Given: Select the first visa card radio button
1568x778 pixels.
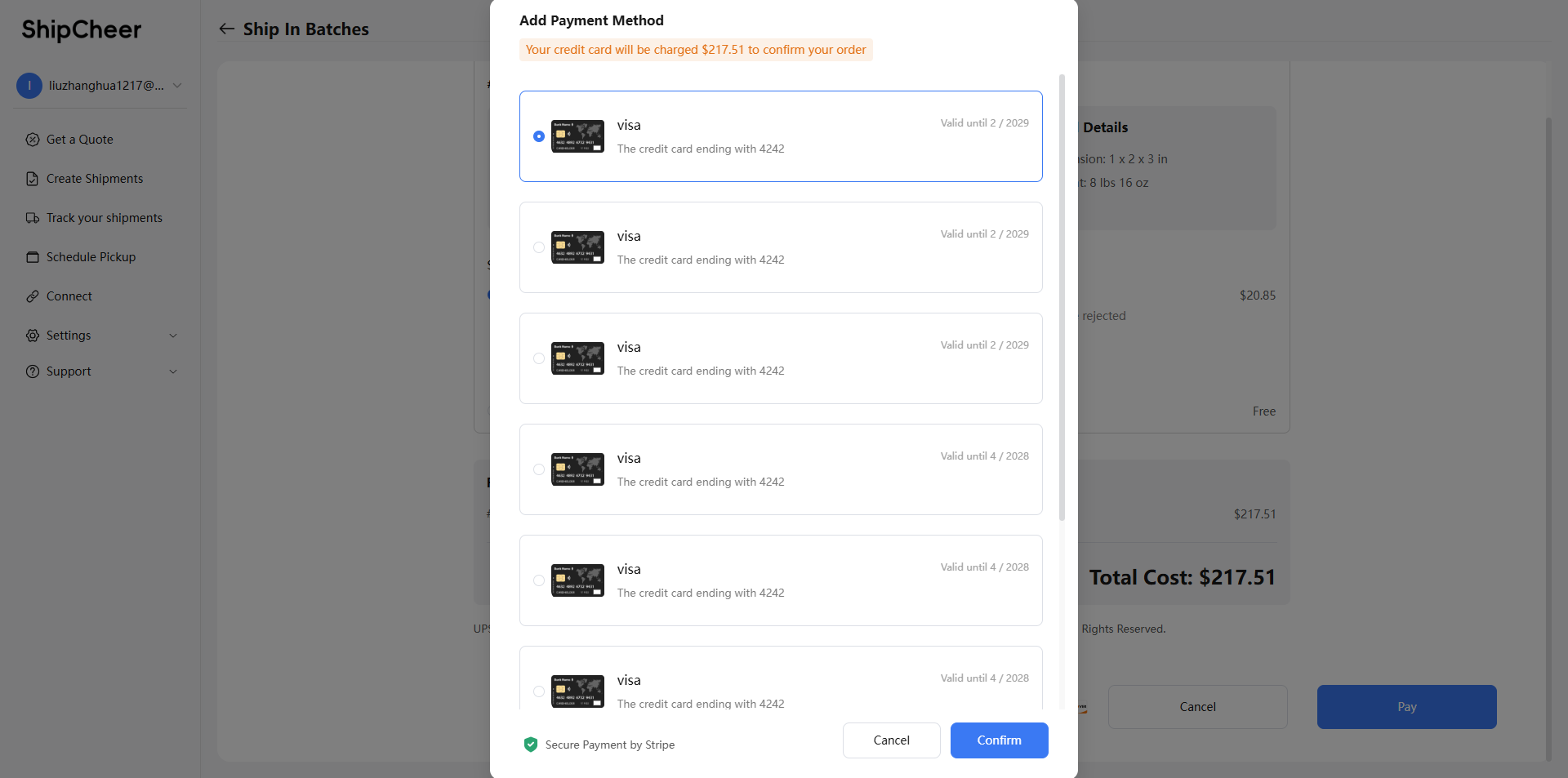Looking at the screenshot, I should (539, 136).
